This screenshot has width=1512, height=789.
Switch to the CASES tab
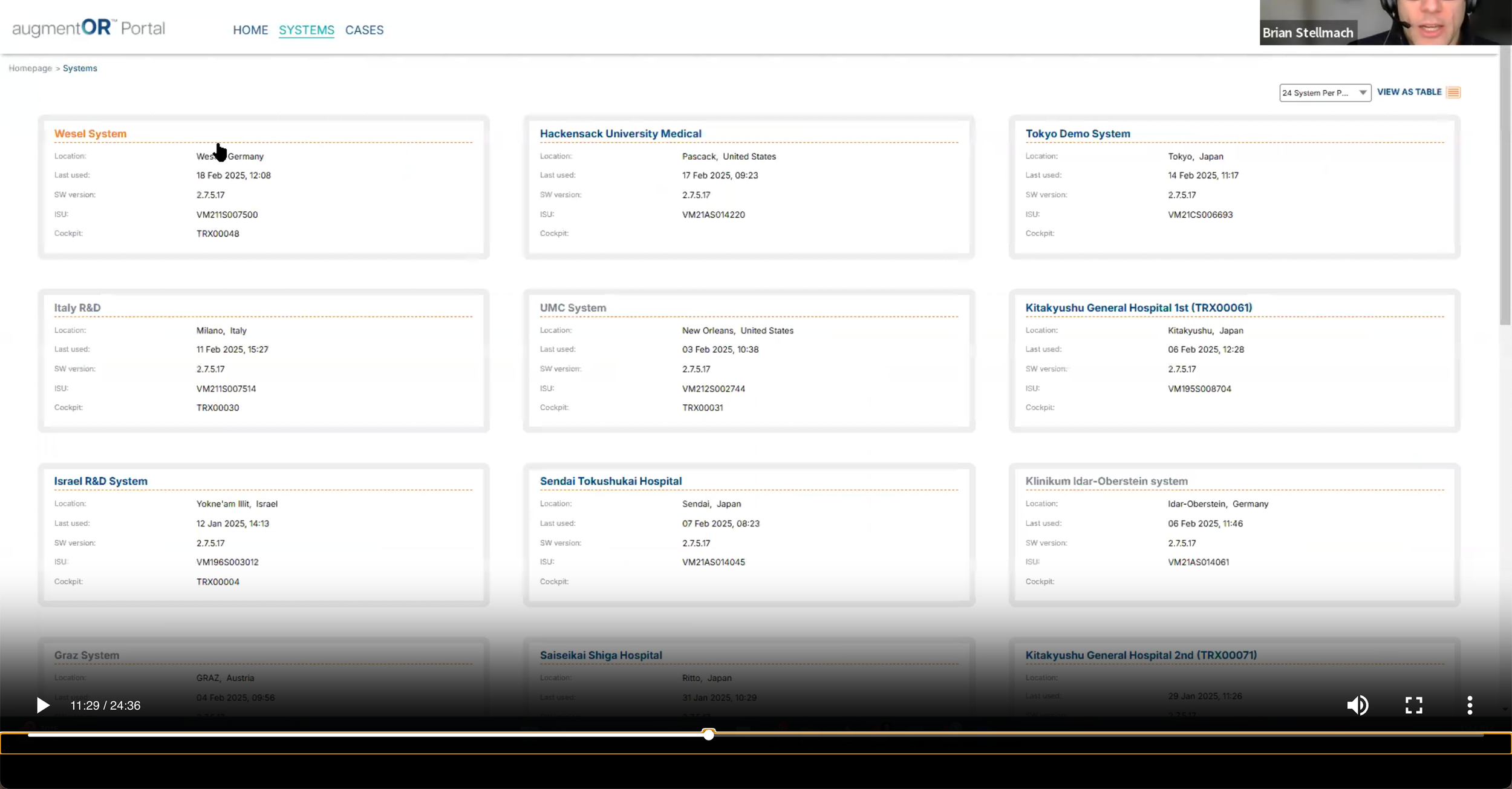(x=364, y=30)
